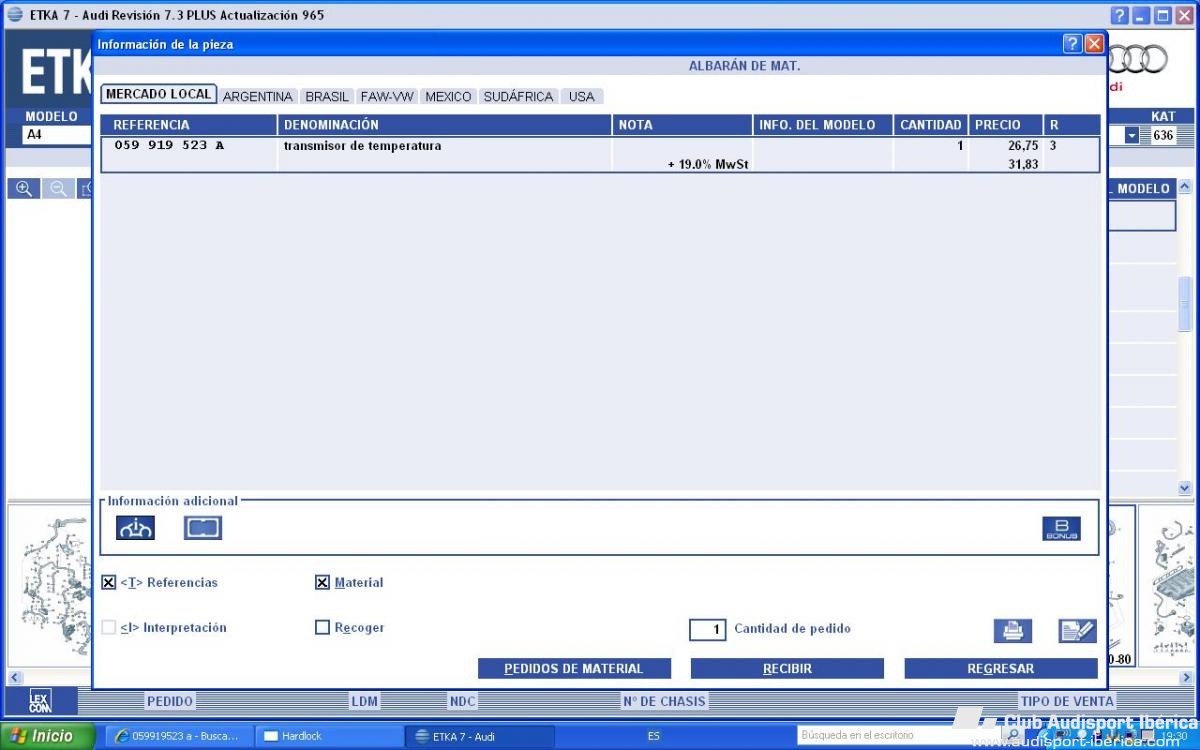Click the '+ 19.0% MwSt' note

point(708,164)
